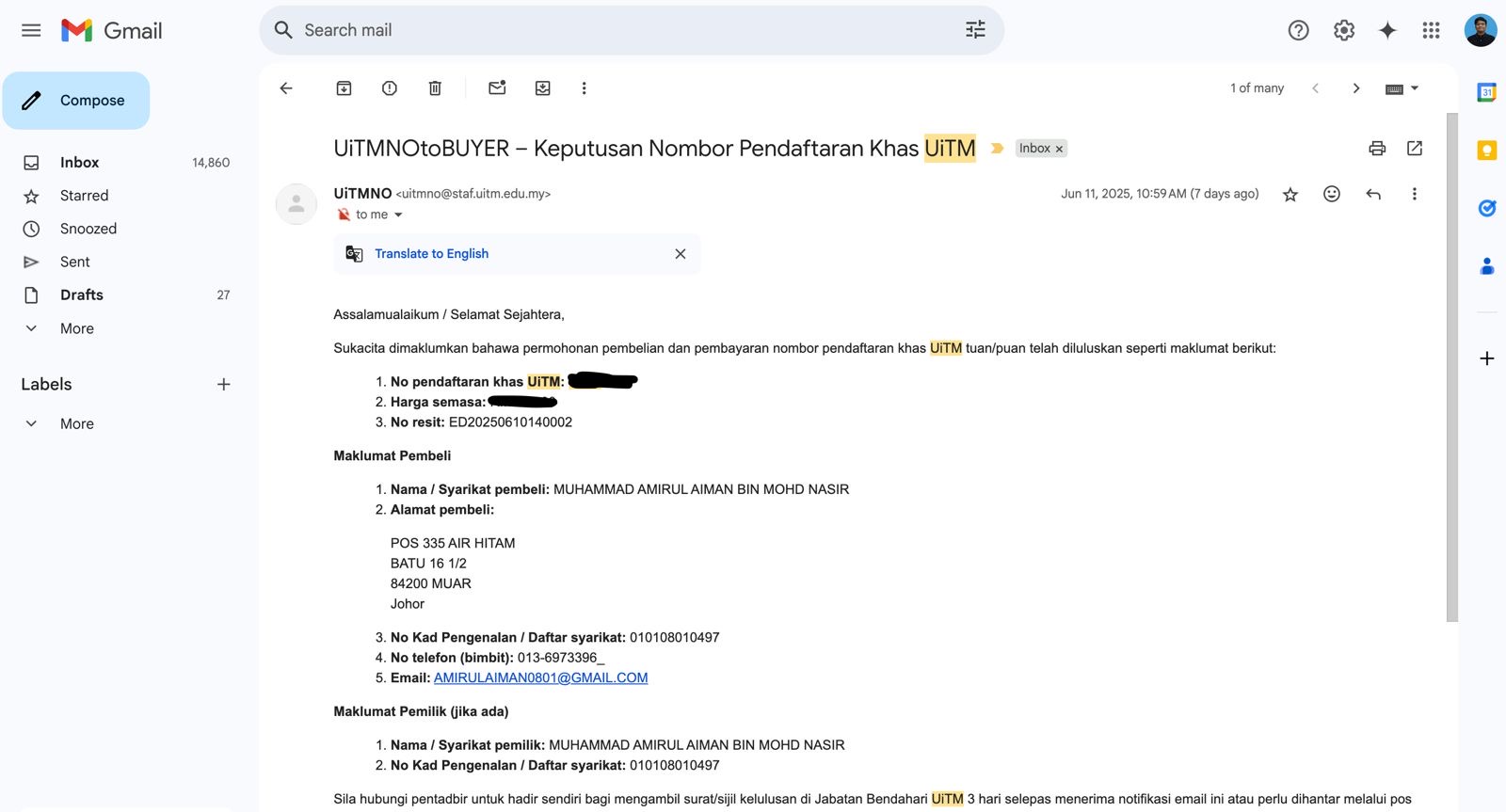Delete the email with the trash icon
This screenshot has width=1506, height=812.
tap(435, 88)
